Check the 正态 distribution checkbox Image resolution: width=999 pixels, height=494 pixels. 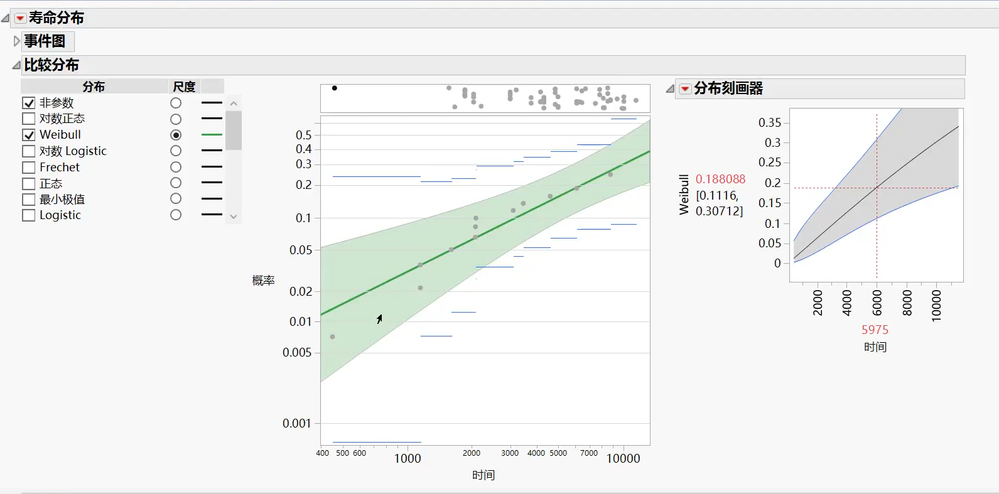[28, 184]
